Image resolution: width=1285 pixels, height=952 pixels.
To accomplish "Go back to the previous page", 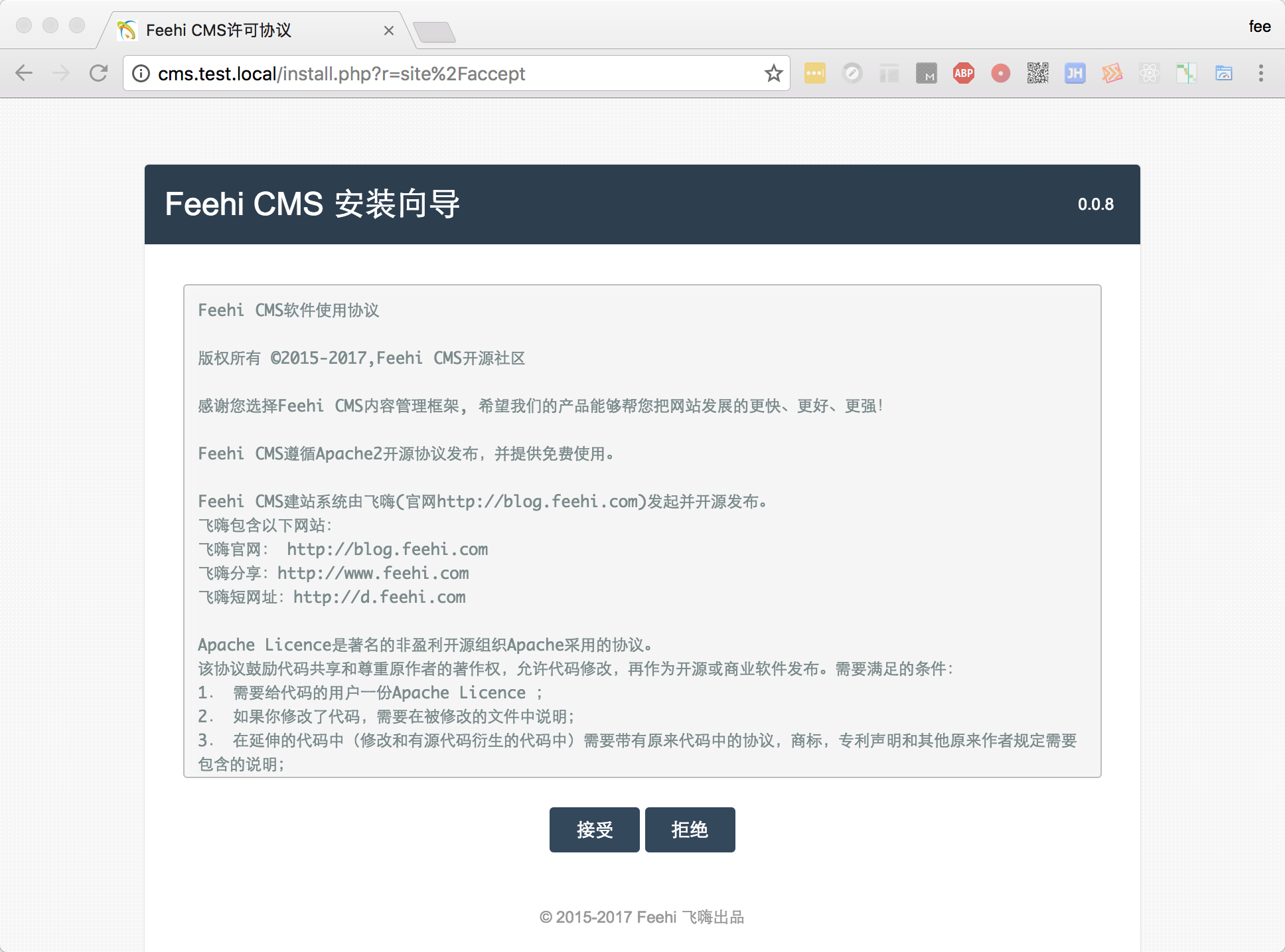I will [24, 73].
